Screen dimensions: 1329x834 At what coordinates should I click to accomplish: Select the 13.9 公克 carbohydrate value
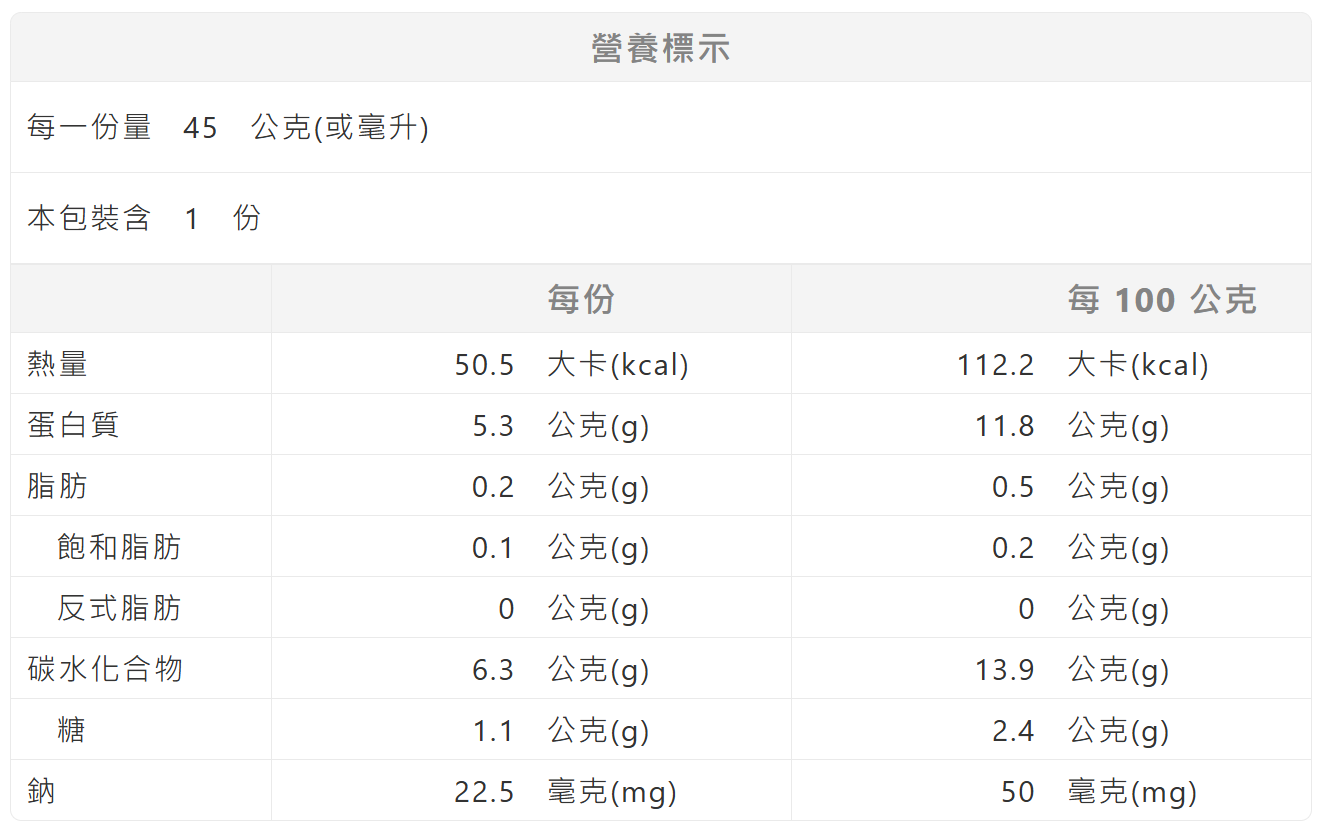coord(1072,670)
